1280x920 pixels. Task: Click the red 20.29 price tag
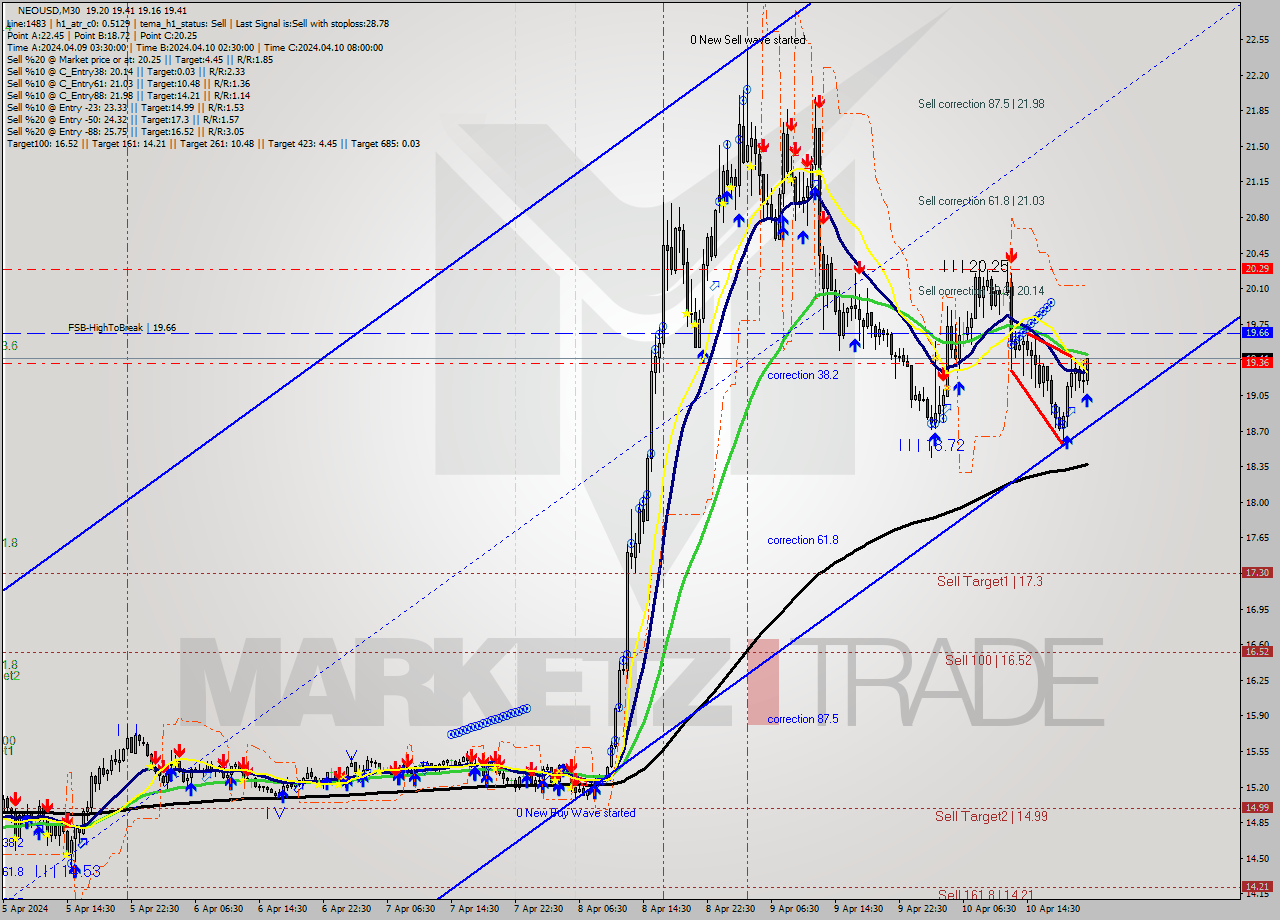pos(1256,268)
